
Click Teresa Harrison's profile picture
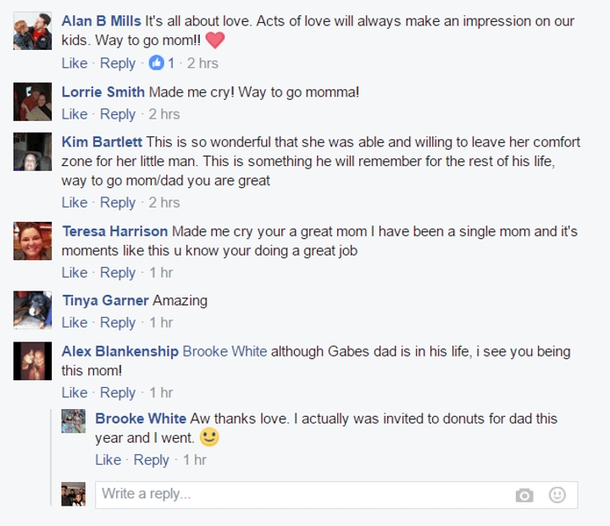click(x=33, y=241)
